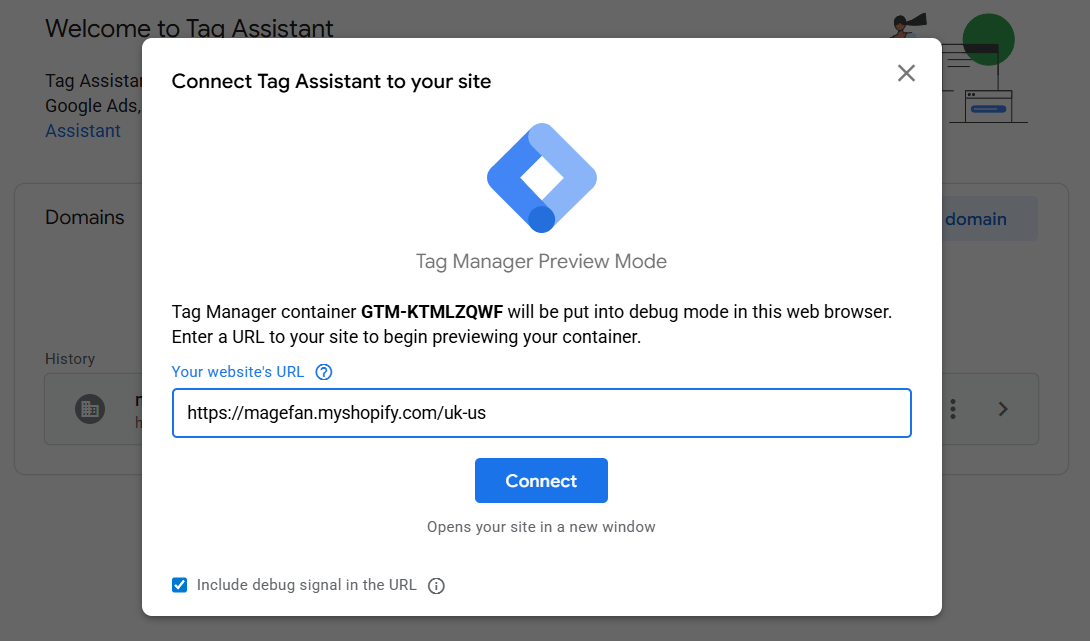1090x641 pixels.
Task: Select the GTM-KTMLZQWF container ID text
Action: (x=432, y=311)
